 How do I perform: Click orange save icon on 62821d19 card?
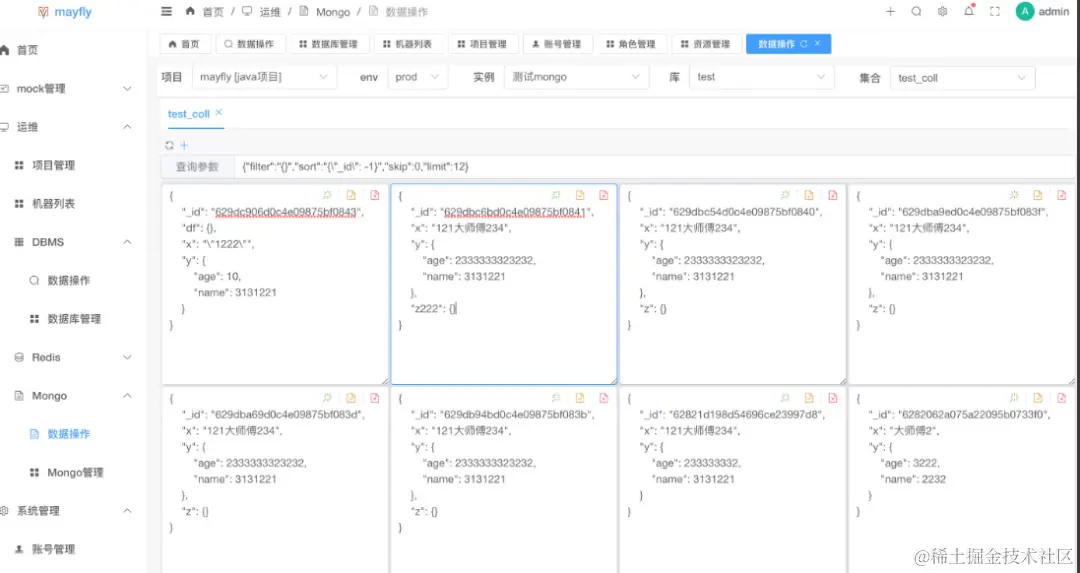click(x=809, y=398)
